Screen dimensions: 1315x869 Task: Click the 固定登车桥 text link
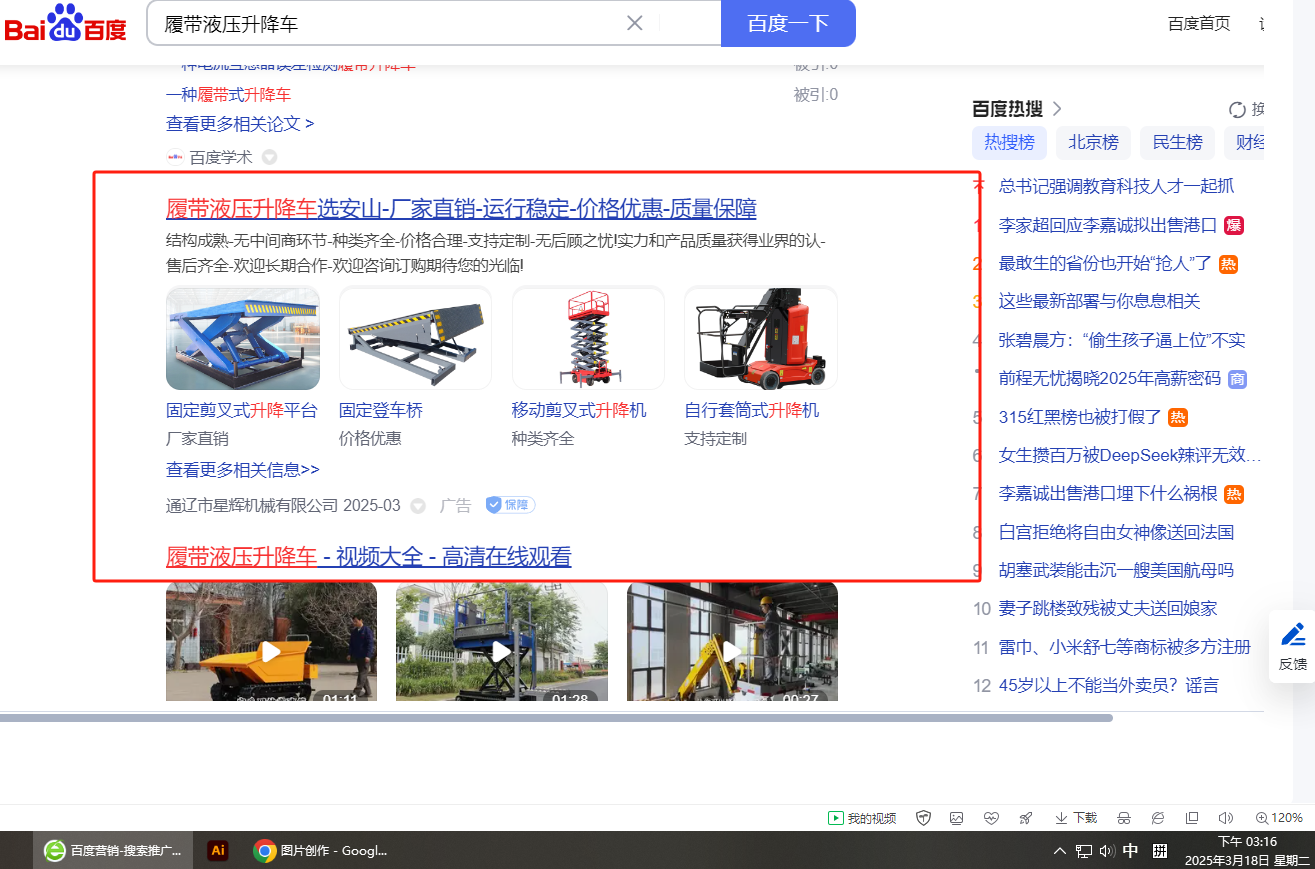[381, 411]
